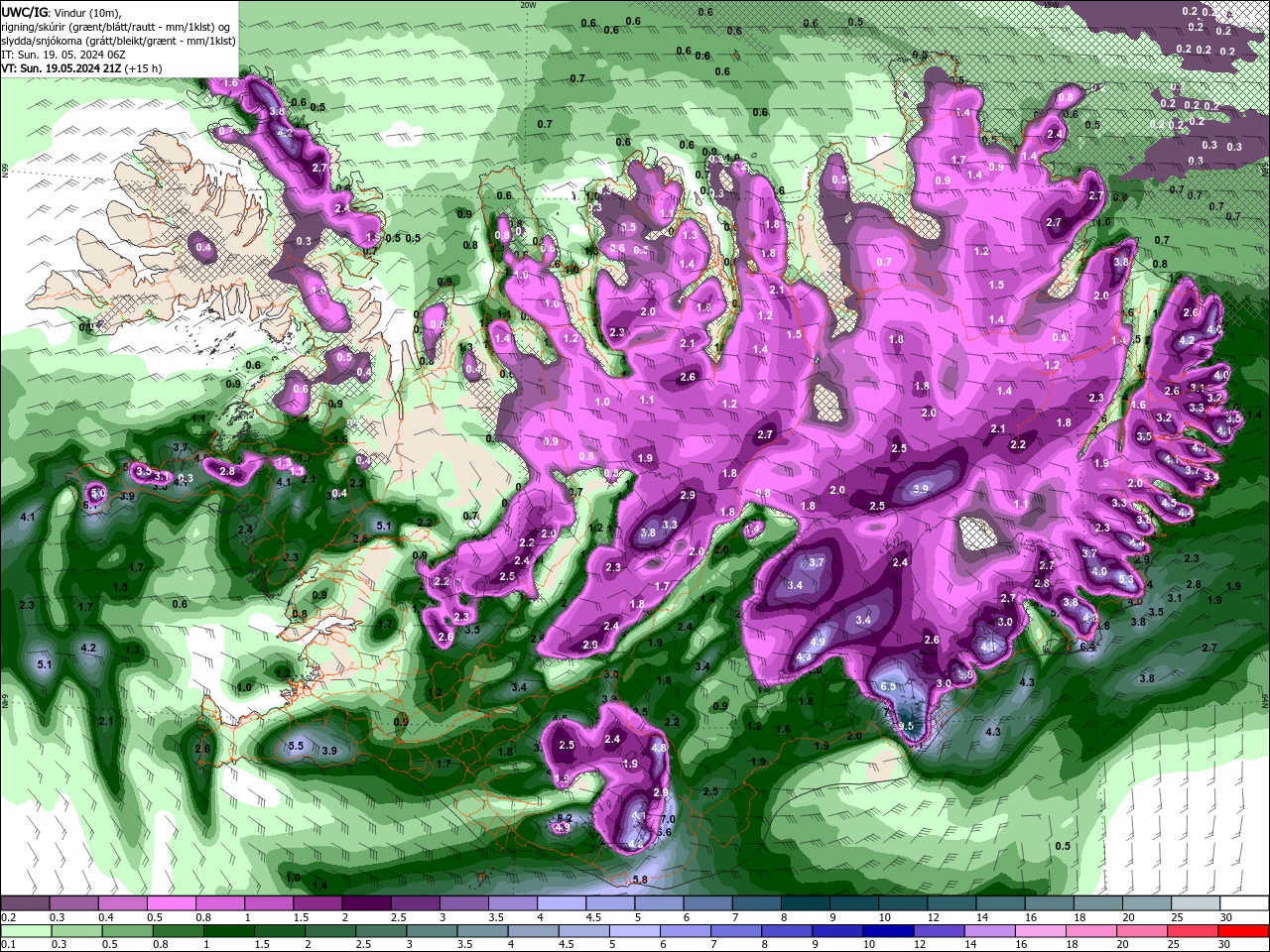The image size is (1270, 952).
Task: Select the 'IT: Sun. 19. 05. 2024 06Z' line
Action: (63, 55)
